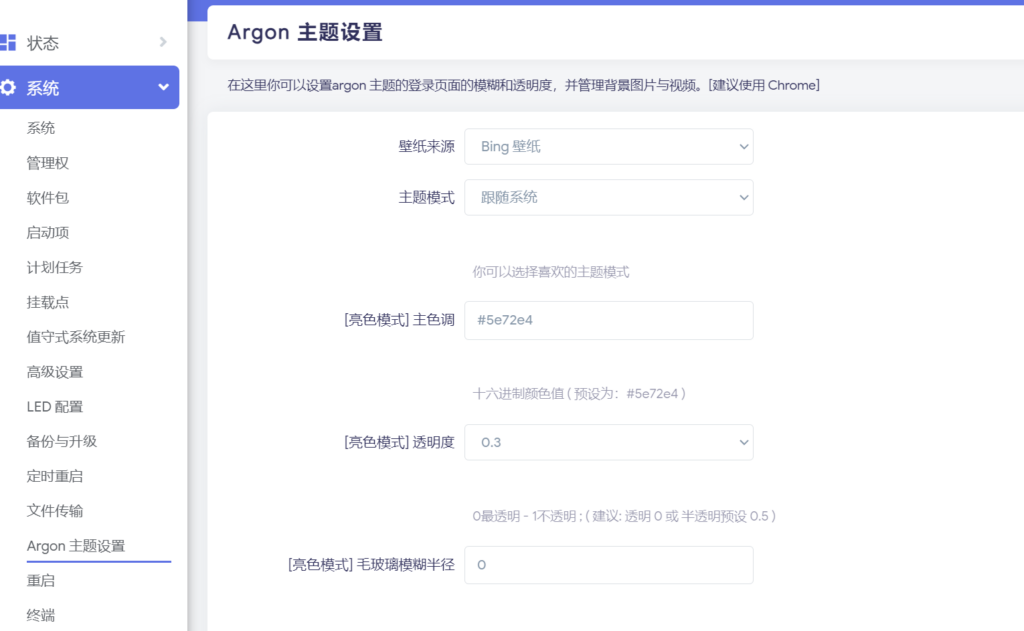Open the [亮色模式] 透明度 dropdown

609,442
